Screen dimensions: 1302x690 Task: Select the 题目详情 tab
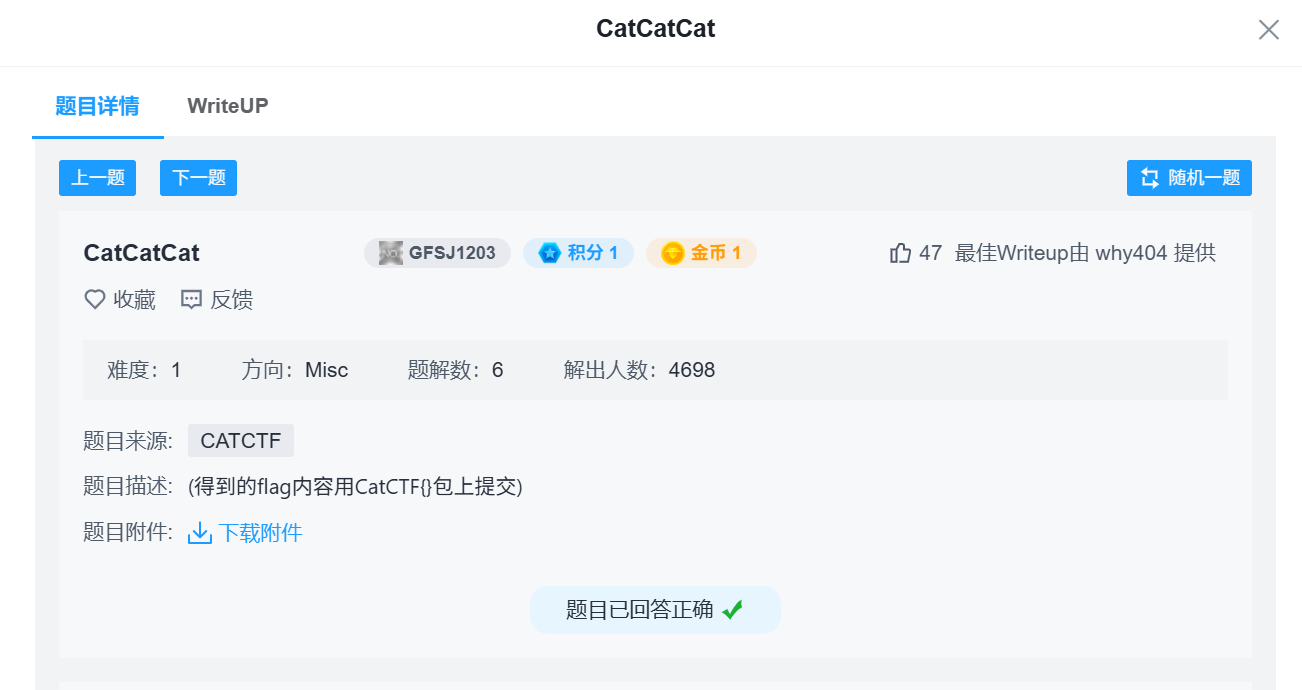(97, 105)
